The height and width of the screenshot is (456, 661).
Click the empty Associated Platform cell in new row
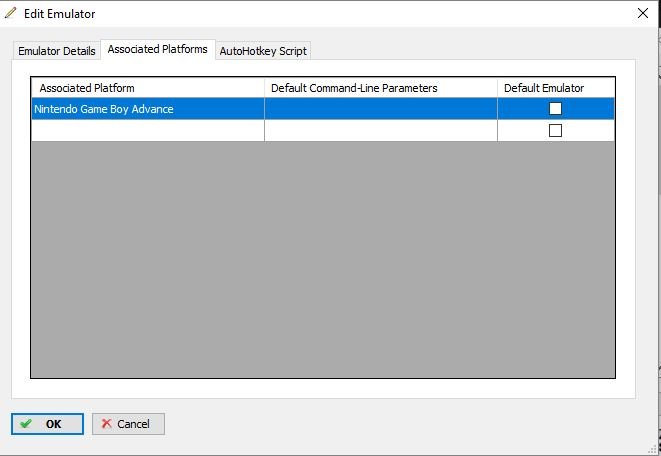click(x=148, y=131)
